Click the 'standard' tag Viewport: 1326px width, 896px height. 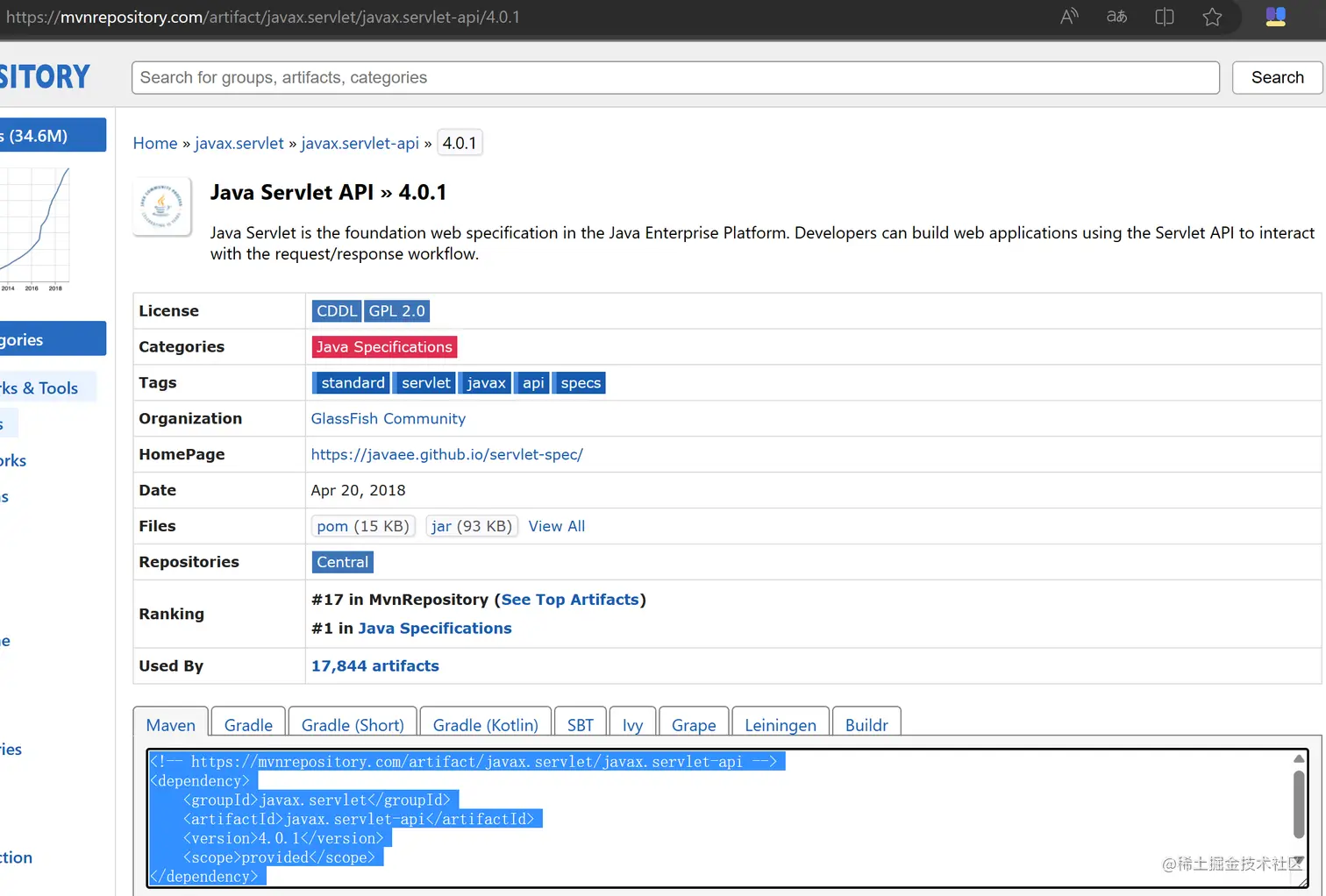[353, 383]
